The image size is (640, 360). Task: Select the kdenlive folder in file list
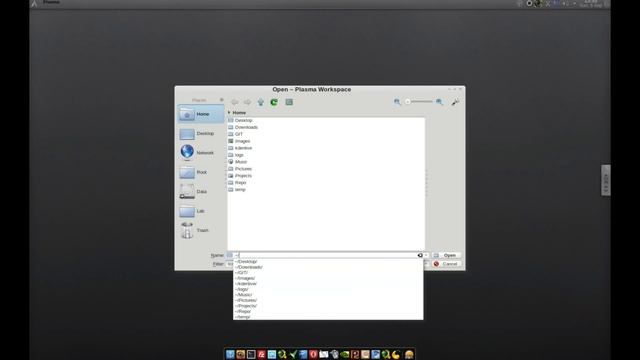[x=240, y=148]
